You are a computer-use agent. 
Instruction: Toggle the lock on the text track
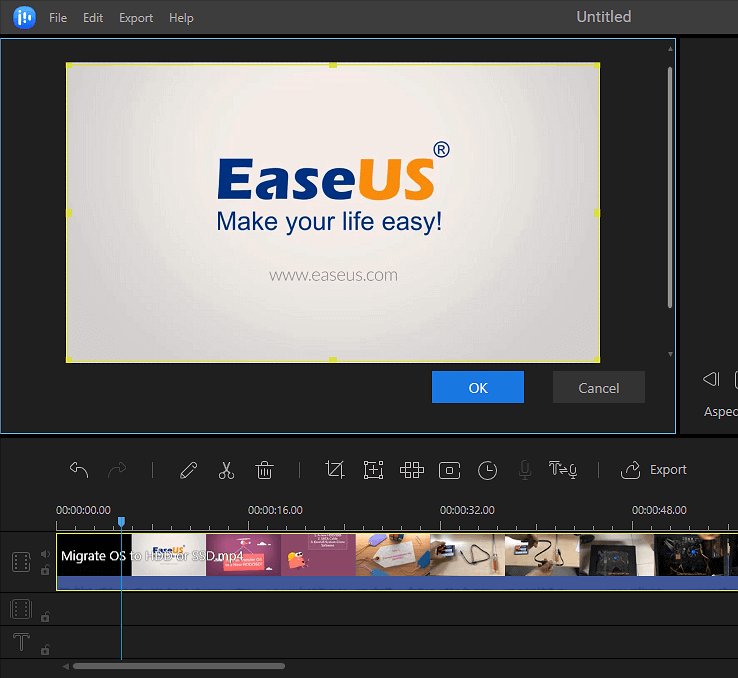(x=45, y=649)
